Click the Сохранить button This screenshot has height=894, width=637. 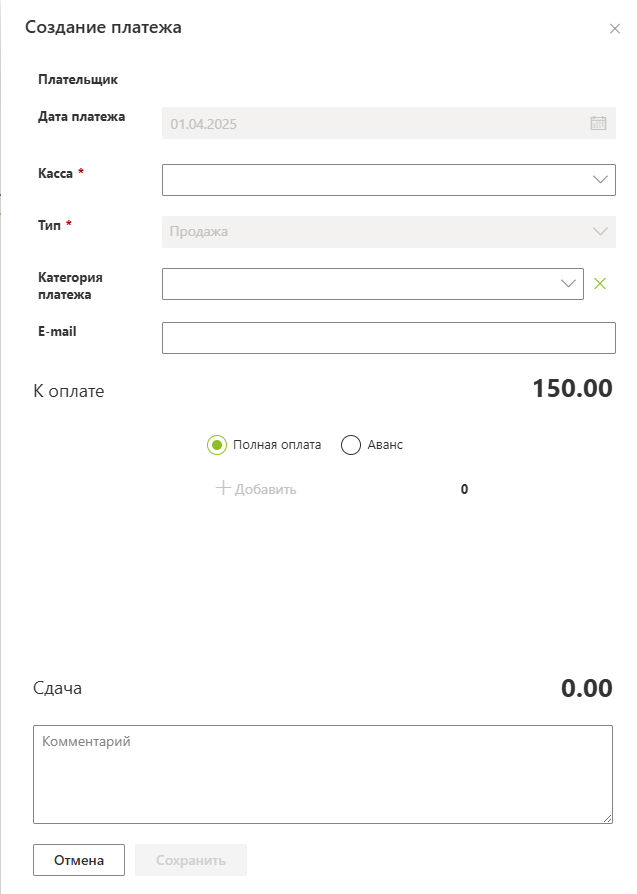coord(191,860)
